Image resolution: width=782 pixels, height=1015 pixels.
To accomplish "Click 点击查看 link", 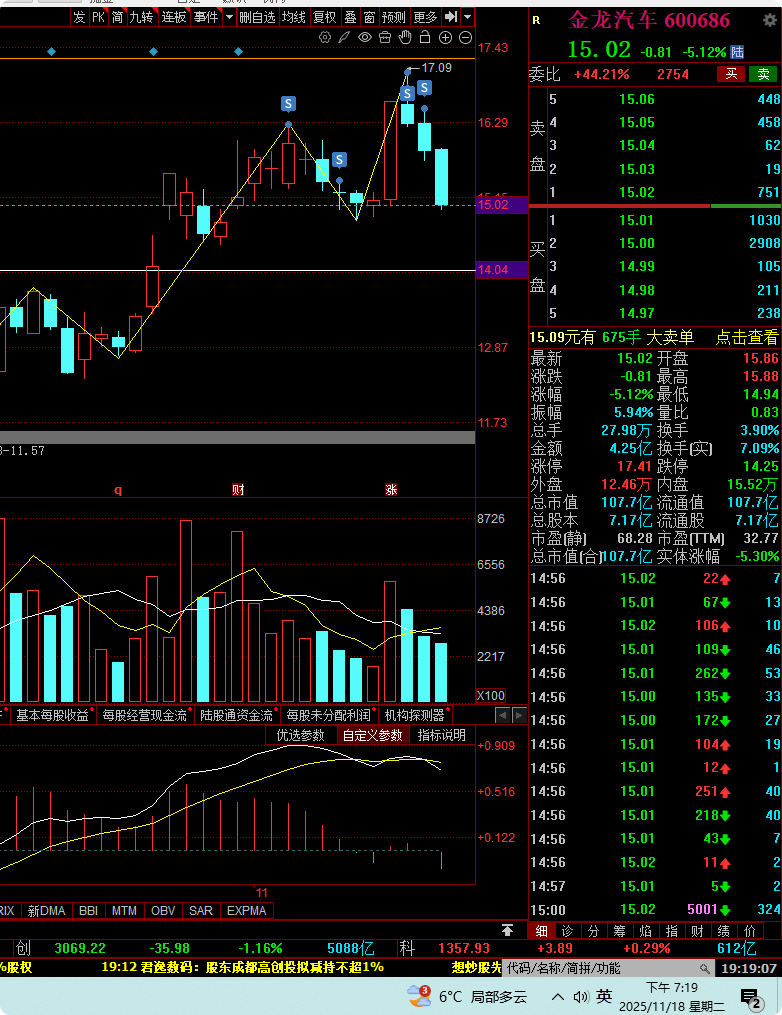I will (x=746, y=337).
